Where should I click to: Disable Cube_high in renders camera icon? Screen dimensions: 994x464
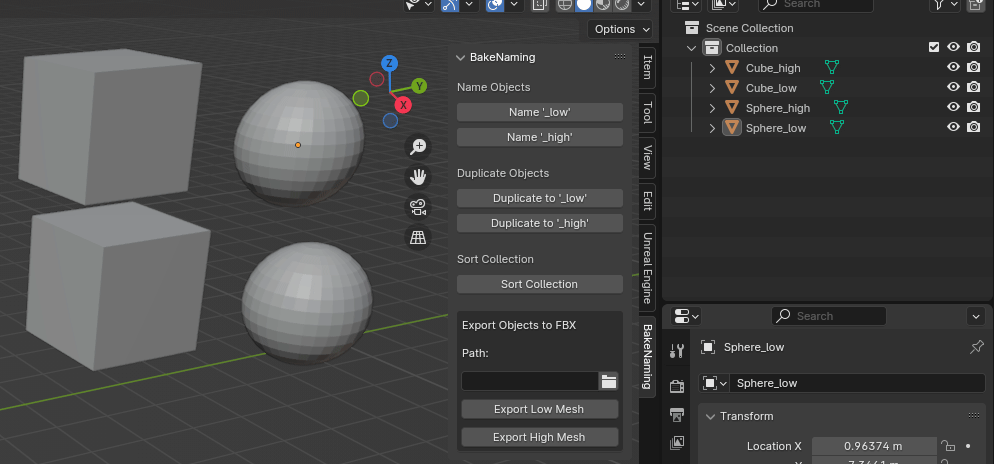tap(974, 67)
